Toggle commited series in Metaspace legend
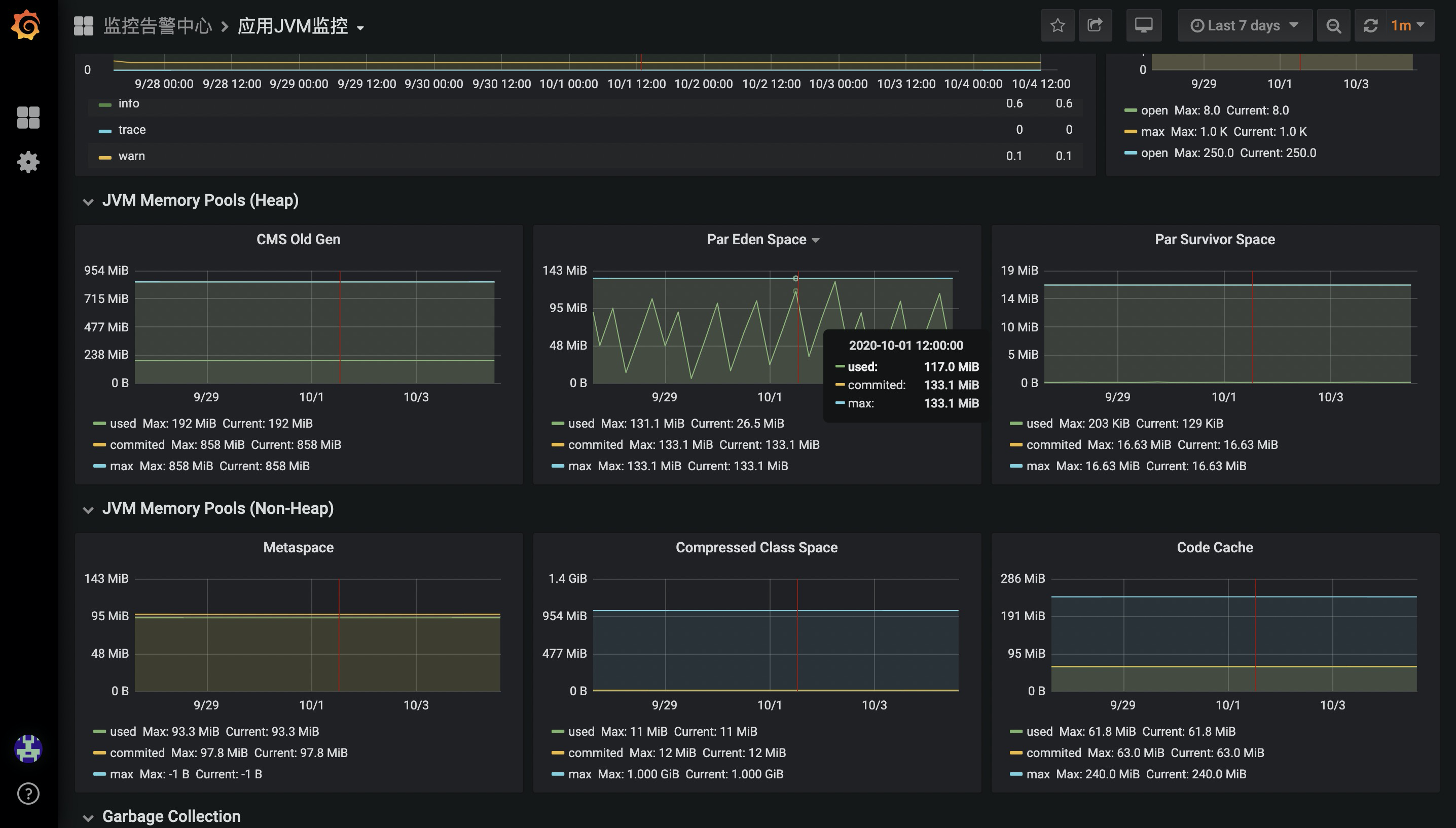This screenshot has width=1456, height=828. click(137, 753)
